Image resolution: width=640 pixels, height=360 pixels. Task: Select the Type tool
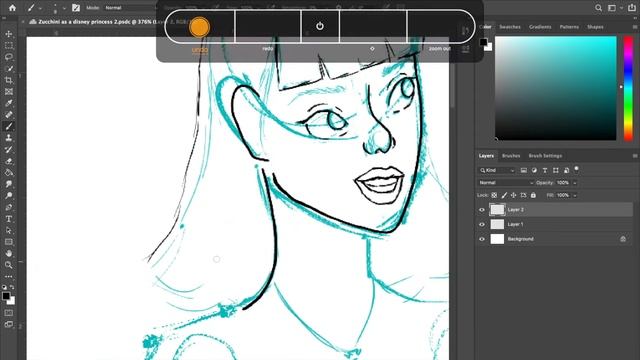(x=9, y=219)
